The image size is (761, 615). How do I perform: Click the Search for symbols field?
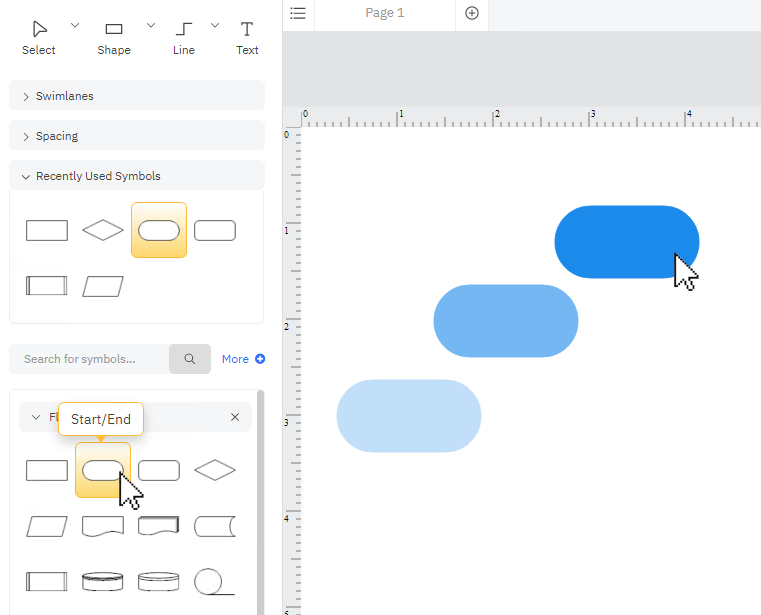pyautogui.click(x=90, y=359)
